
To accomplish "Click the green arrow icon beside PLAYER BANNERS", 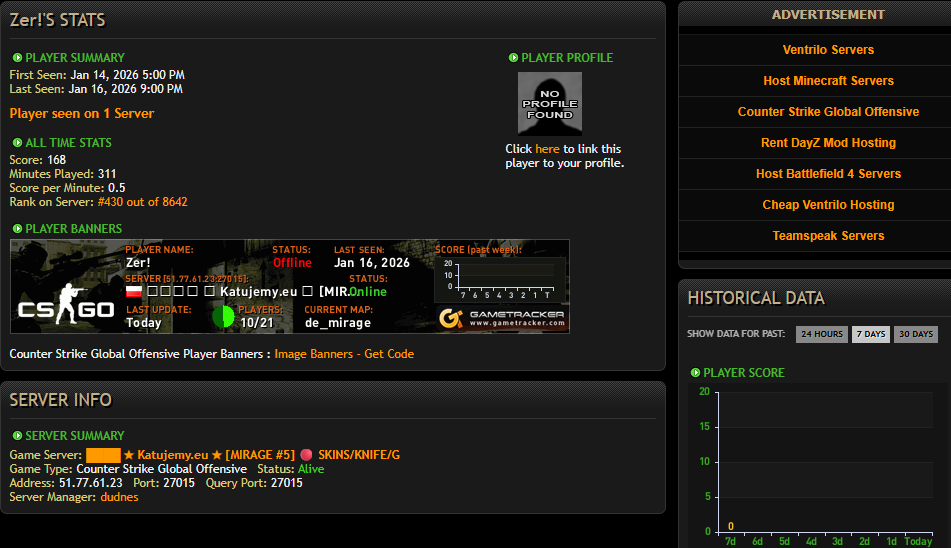I will 17,229.
